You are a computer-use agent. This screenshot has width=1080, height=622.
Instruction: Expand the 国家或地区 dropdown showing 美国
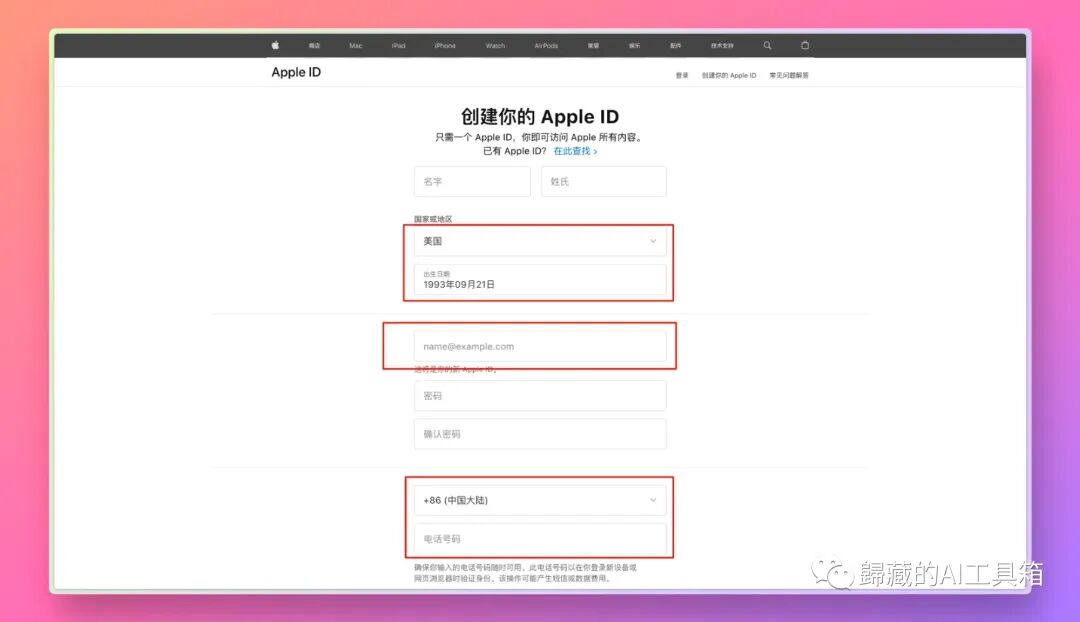pos(540,241)
